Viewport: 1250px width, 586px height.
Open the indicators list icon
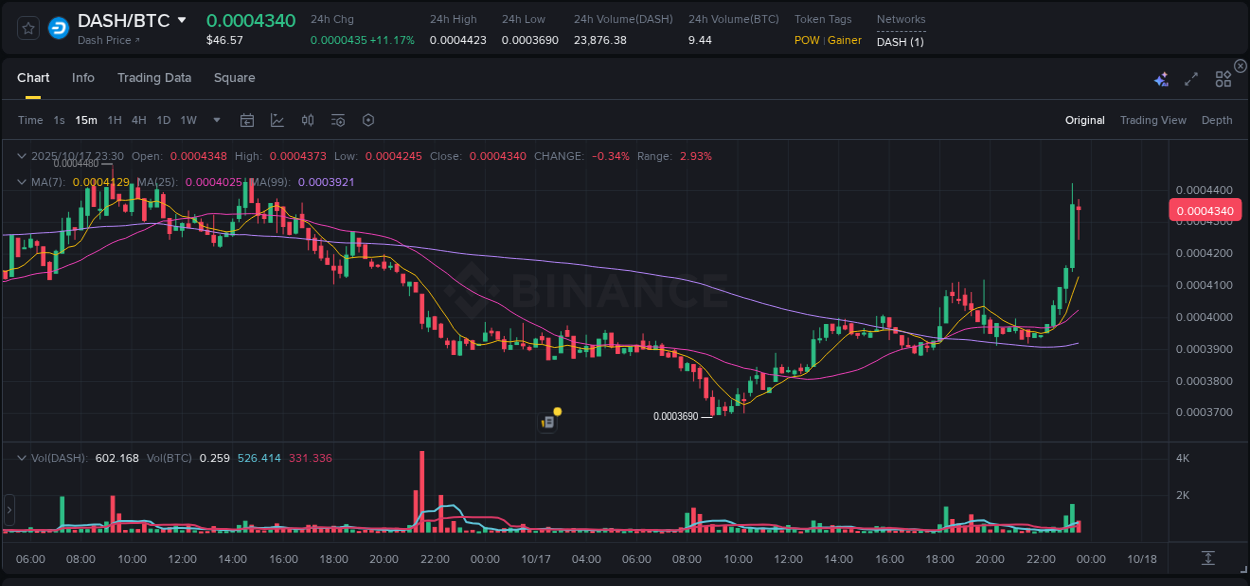tap(337, 120)
